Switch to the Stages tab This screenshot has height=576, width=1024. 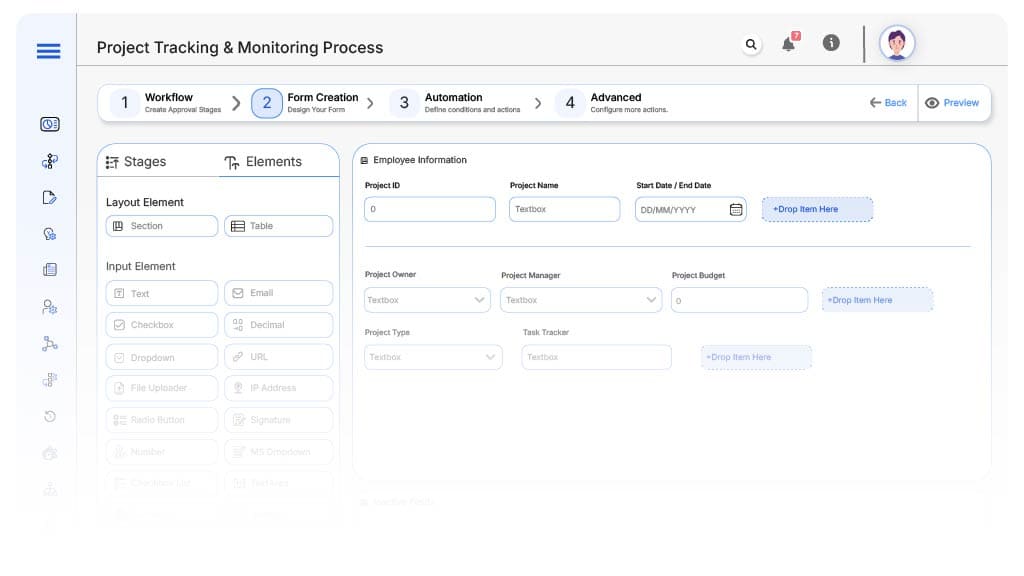(136, 162)
